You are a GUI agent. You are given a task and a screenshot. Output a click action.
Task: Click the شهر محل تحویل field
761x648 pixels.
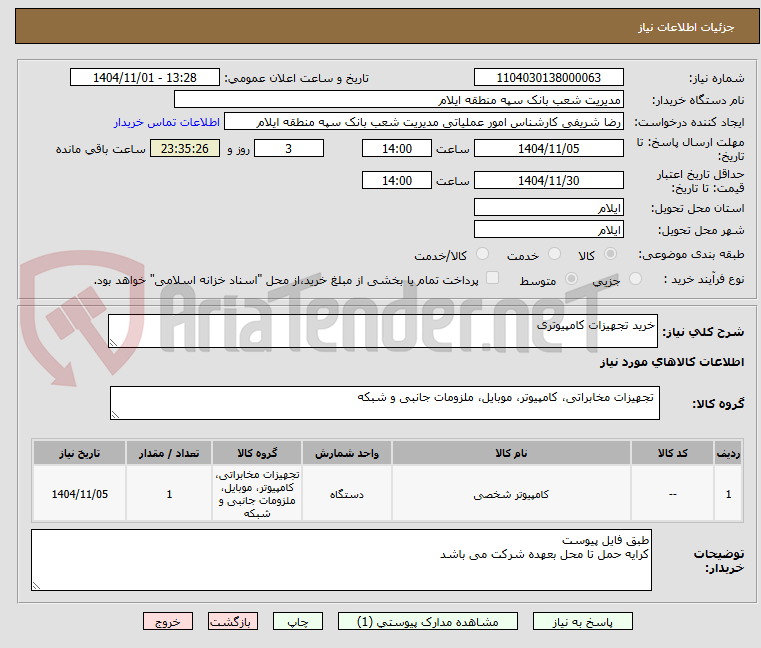click(x=548, y=229)
